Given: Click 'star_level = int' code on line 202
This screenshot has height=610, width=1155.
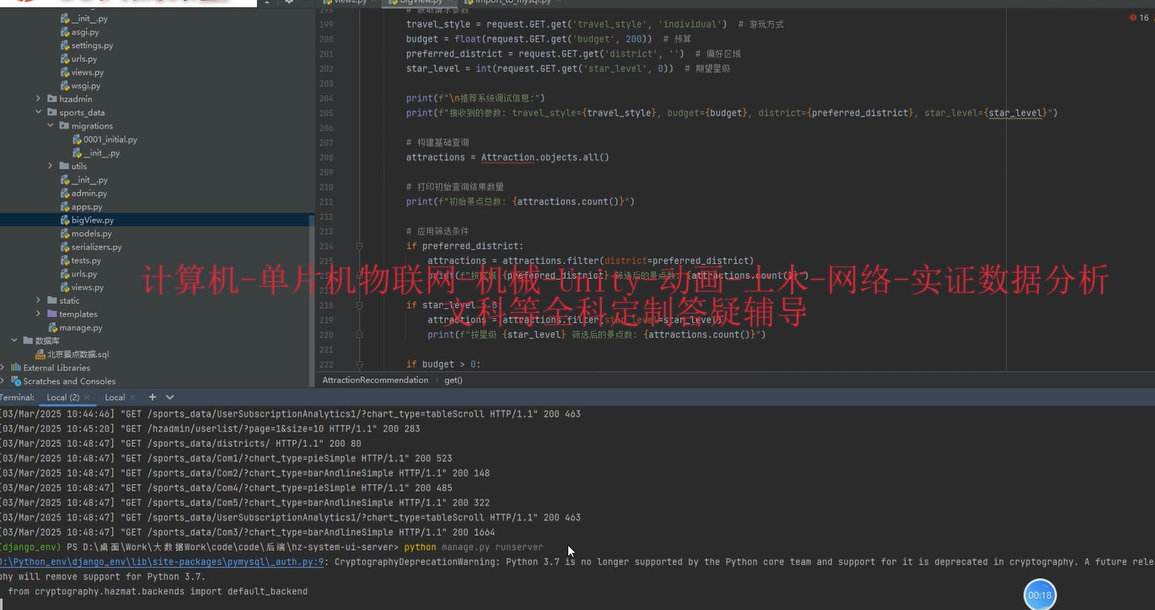Looking at the screenshot, I should 449,69.
